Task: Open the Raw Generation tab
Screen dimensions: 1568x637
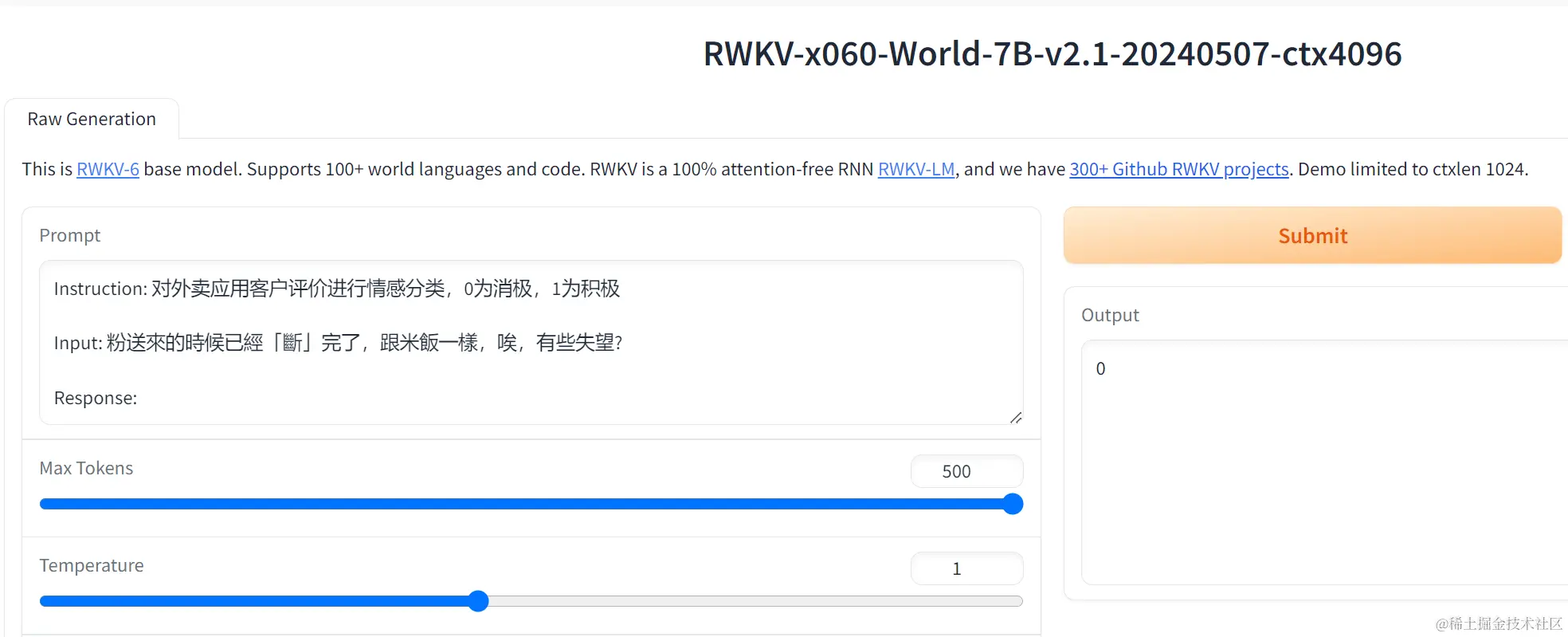Action: tap(92, 119)
